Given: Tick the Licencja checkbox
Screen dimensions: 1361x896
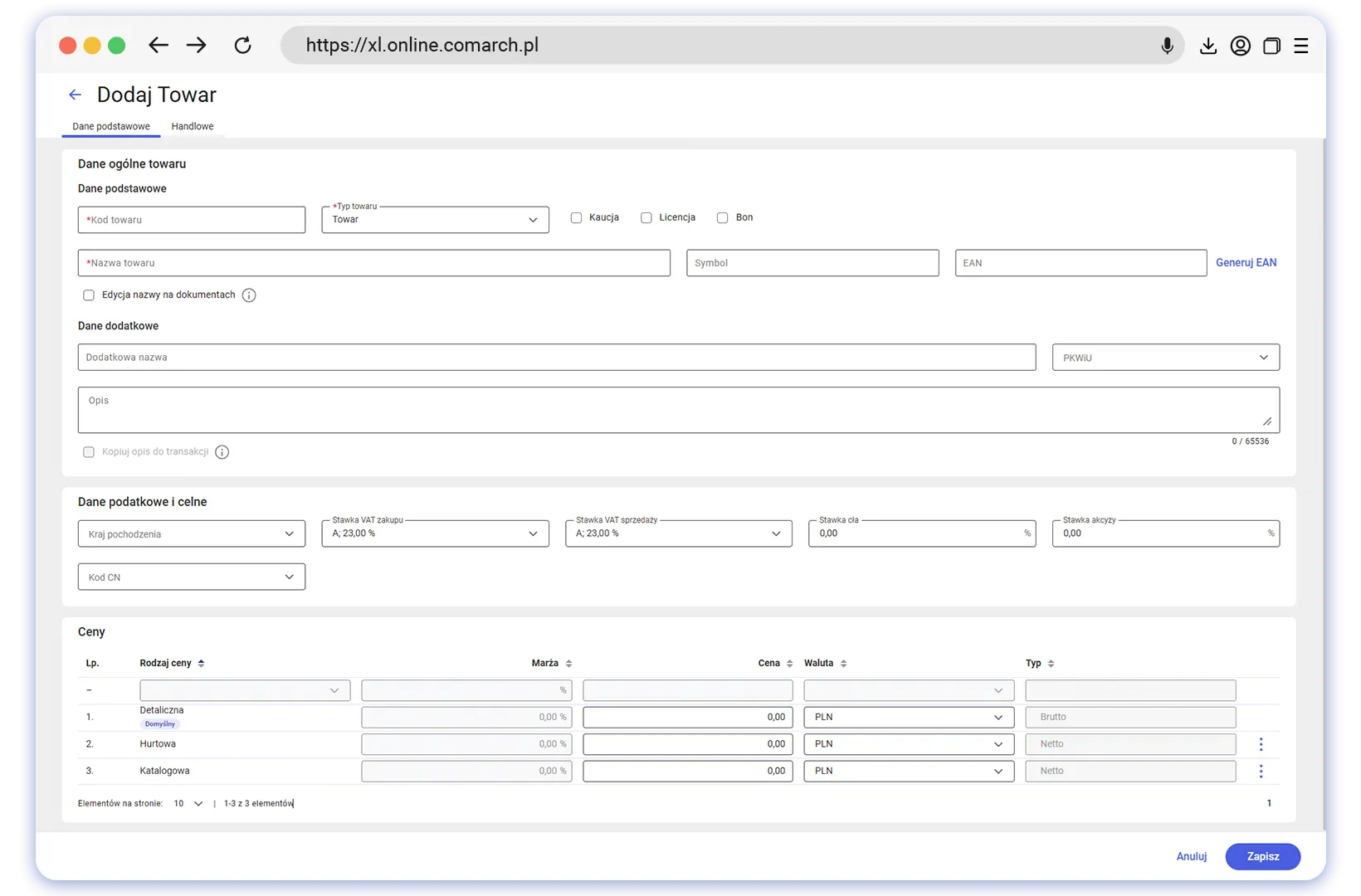Looking at the screenshot, I should tap(646, 218).
